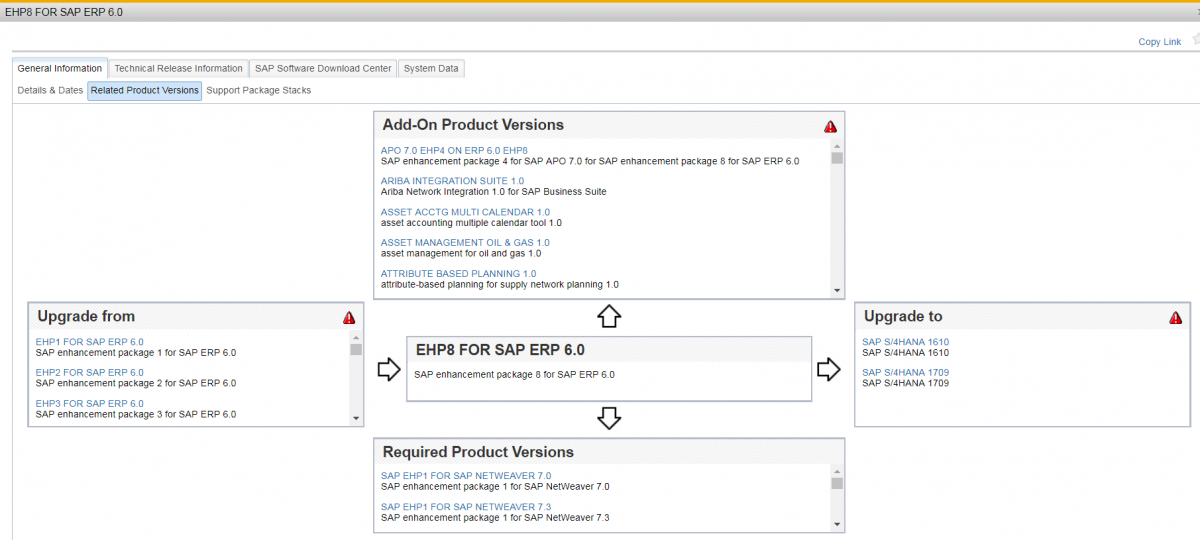Click scroll down arrow in Required Product Versions list
Image resolution: width=1200 pixels, height=540 pixels.
pos(837,524)
